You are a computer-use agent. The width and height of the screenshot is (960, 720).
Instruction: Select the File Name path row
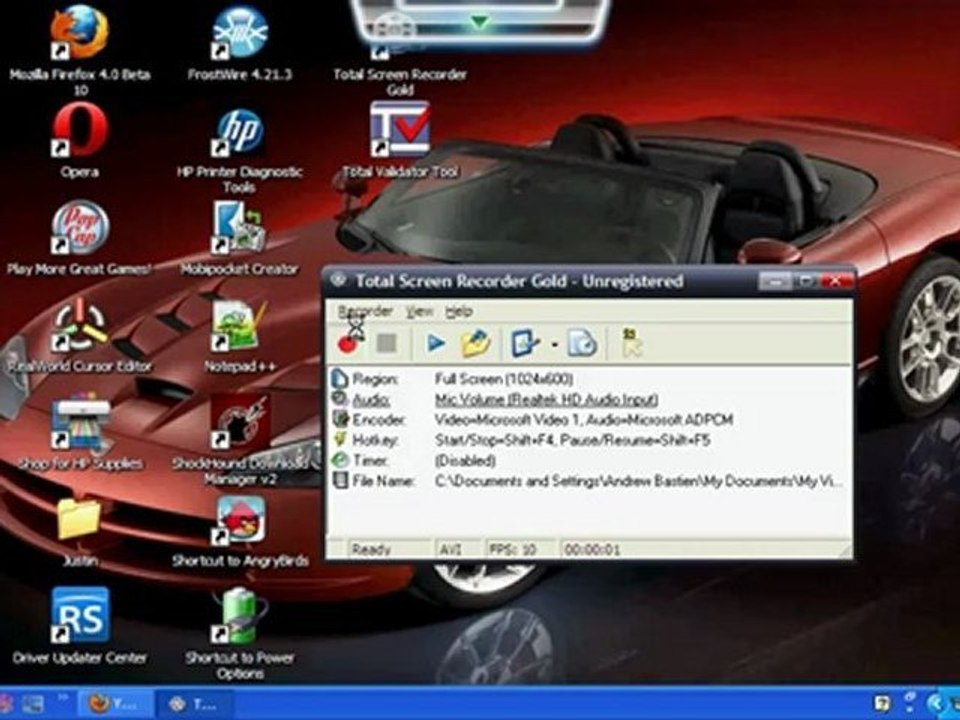point(588,481)
